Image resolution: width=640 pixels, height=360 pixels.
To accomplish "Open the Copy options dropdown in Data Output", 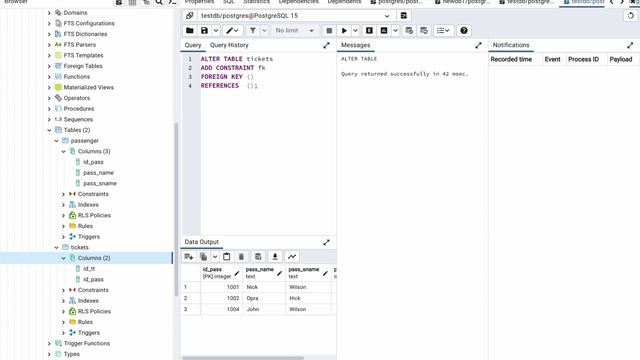I will pos(215,257).
